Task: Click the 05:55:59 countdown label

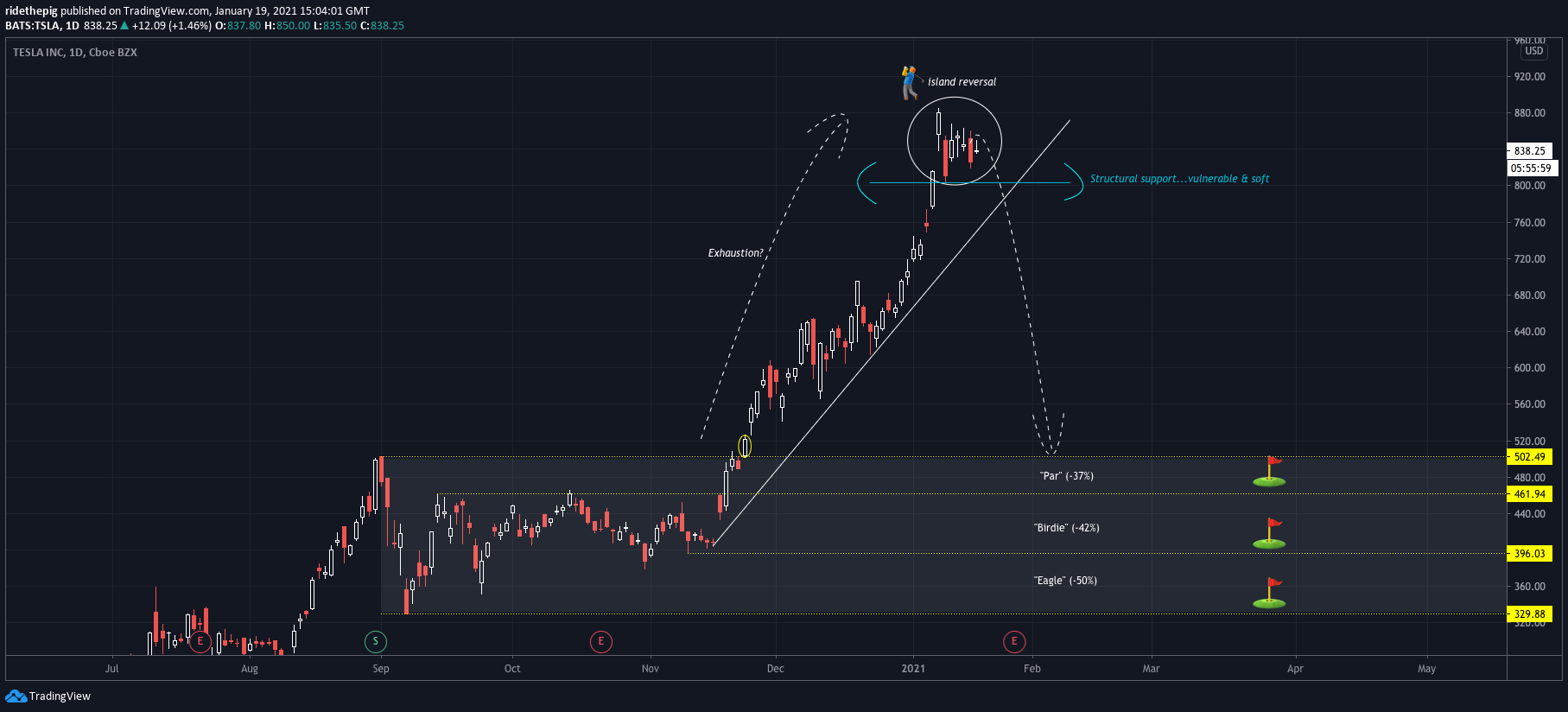Action: pyautogui.click(x=1531, y=168)
